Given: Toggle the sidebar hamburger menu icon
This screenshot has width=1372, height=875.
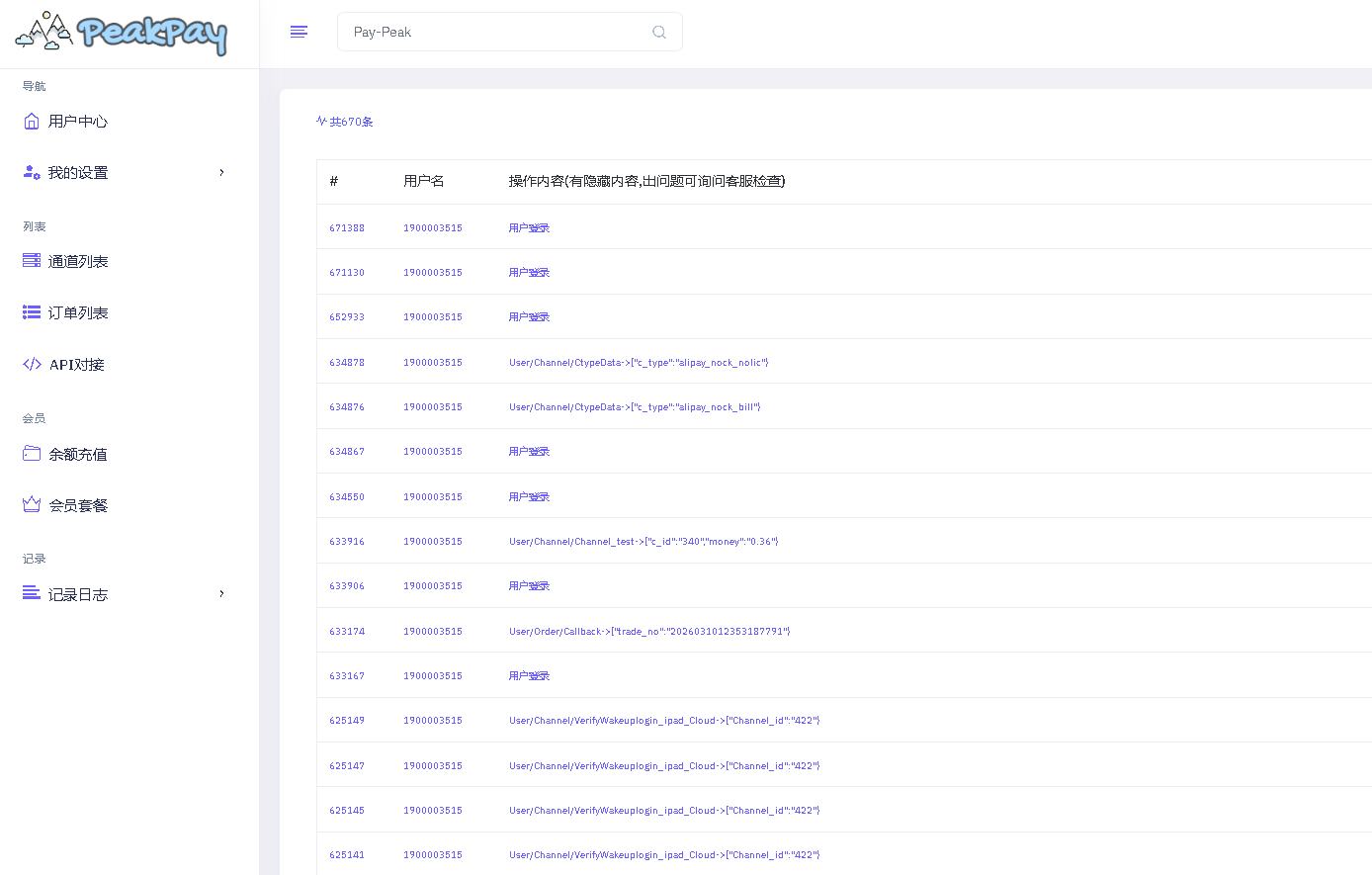Looking at the screenshot, I should (x=299, y=32).
